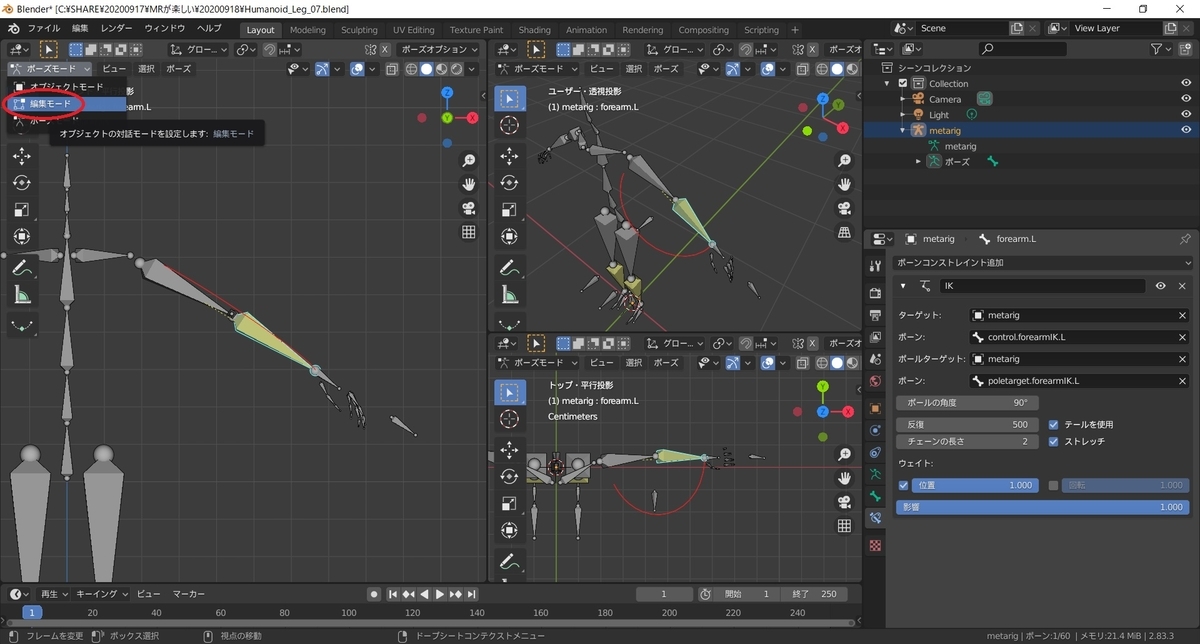Clear the poletarget.forearmIK.L bone field

[1182, 381]
